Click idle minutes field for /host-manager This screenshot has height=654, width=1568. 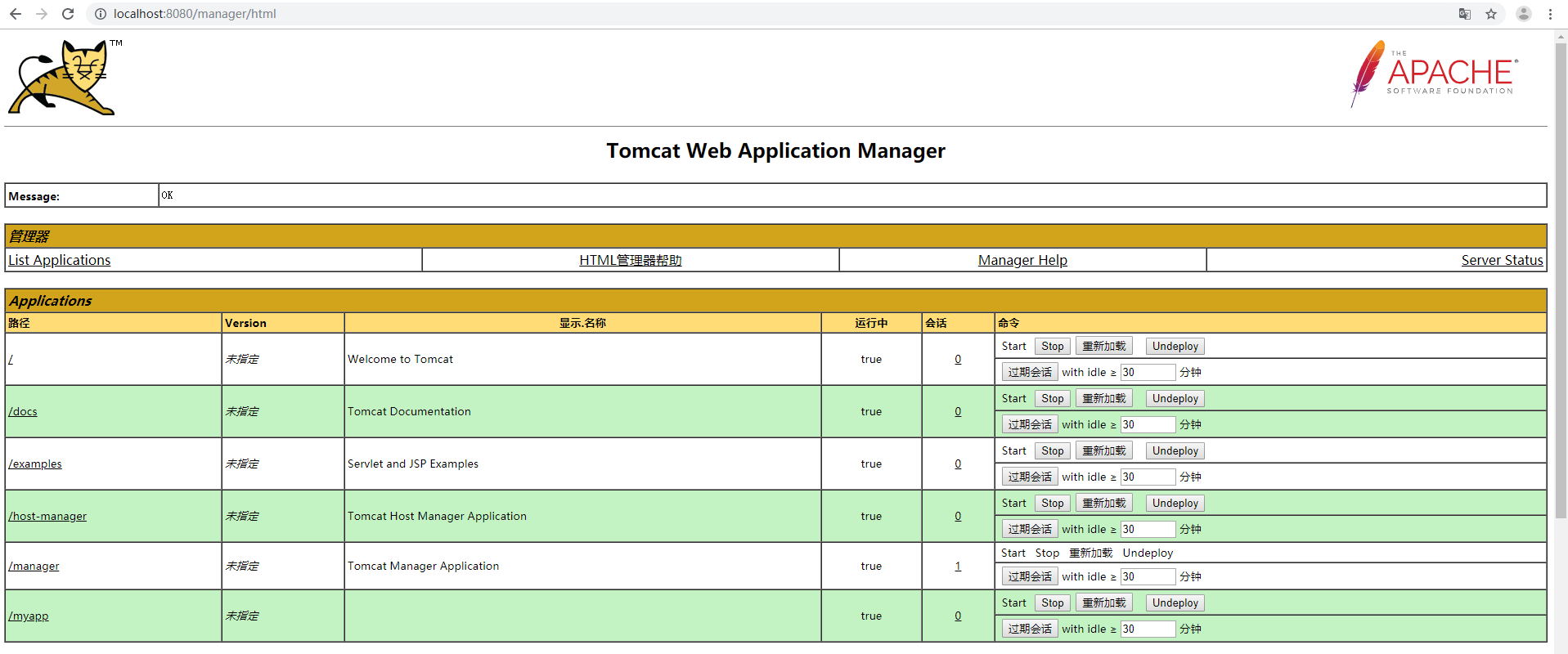pos(1148,529)
